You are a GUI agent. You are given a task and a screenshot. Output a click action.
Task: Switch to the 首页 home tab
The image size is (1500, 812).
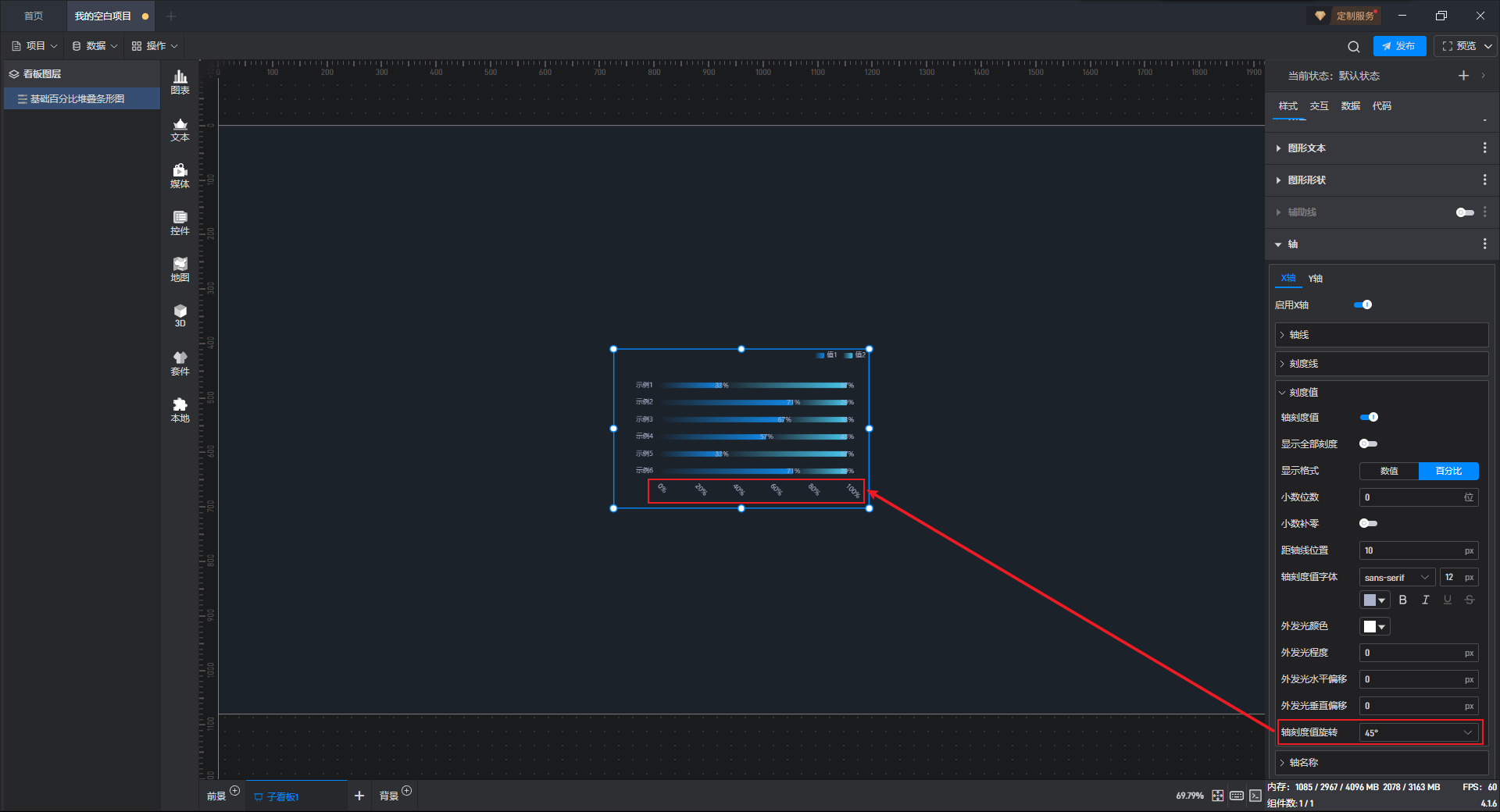34,16
